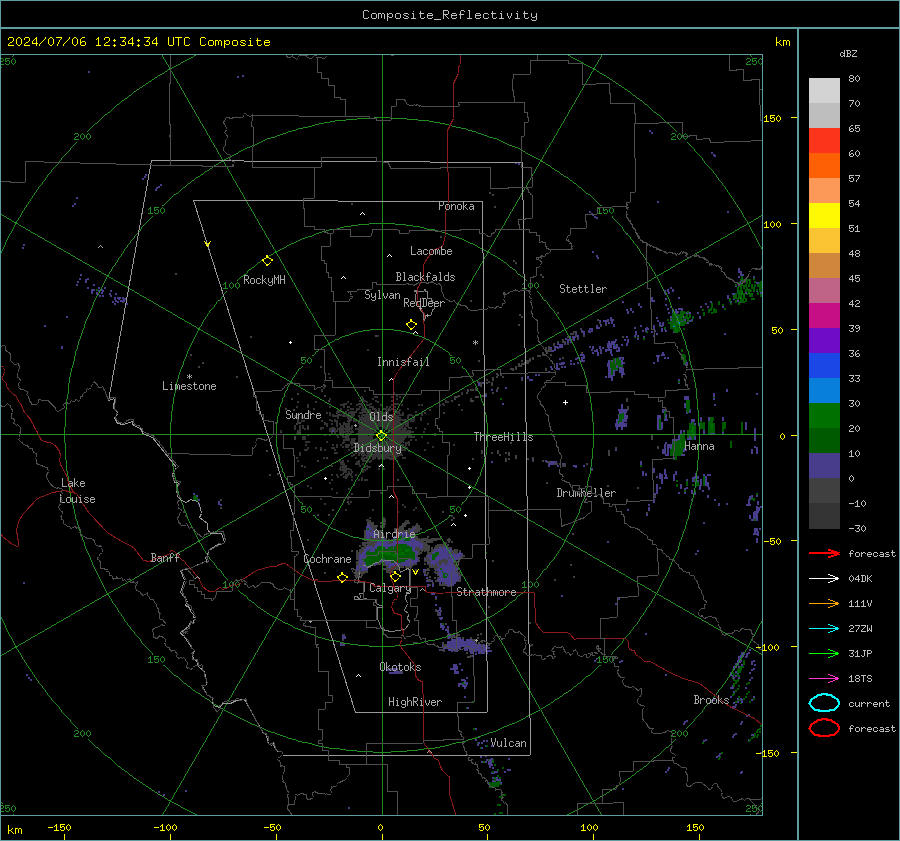The height and width of the screenshot is (841, 900).
Task: Click the Cochrane city label
Action: (327, 559)
